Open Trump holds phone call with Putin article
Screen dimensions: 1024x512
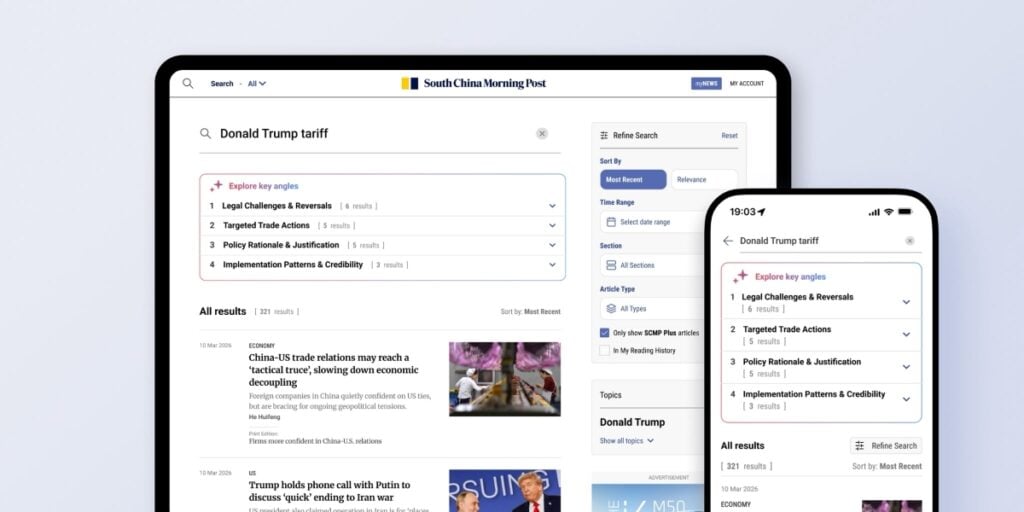click(330, 492)
